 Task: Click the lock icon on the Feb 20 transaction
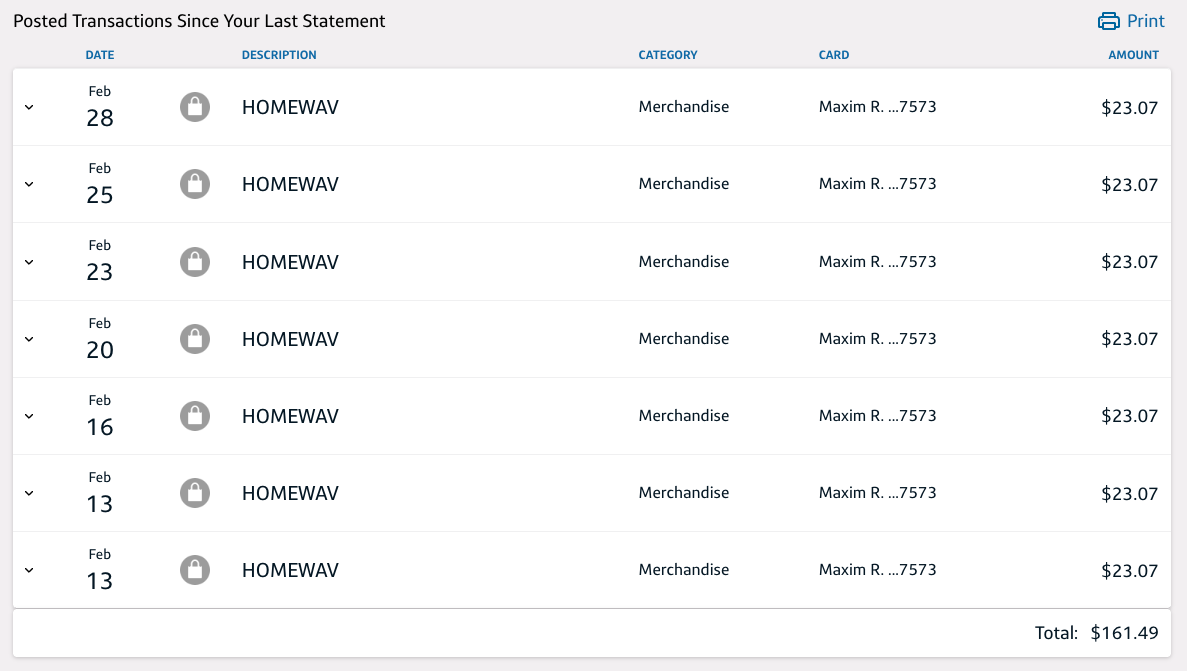pyautogui.click(x=195, y=338)
